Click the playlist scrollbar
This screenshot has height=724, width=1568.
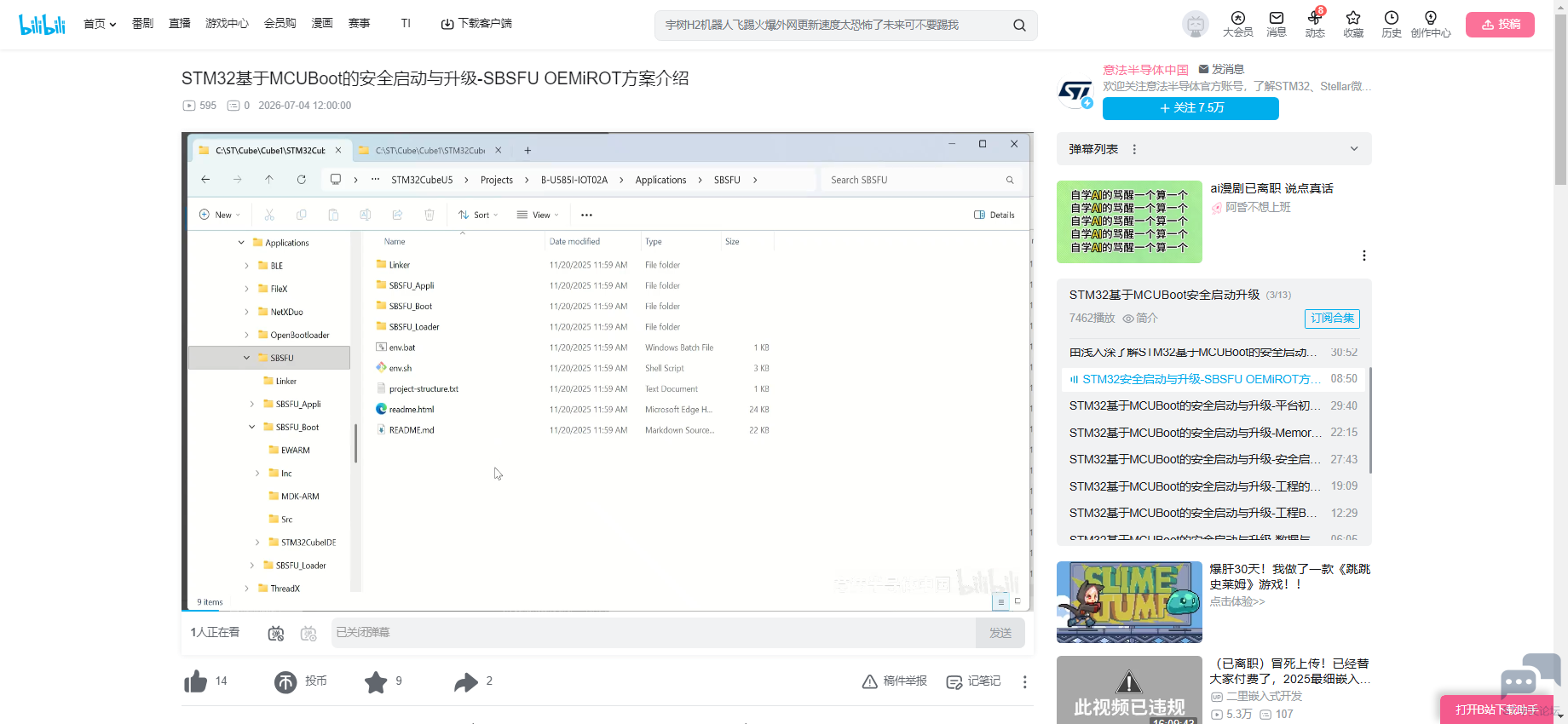1370,422
